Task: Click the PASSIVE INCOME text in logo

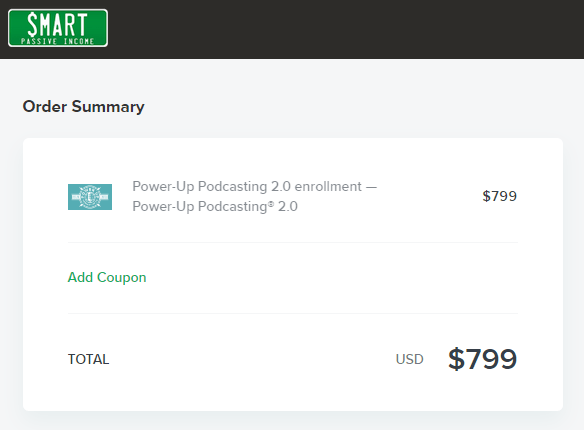Action: (57, 41)
